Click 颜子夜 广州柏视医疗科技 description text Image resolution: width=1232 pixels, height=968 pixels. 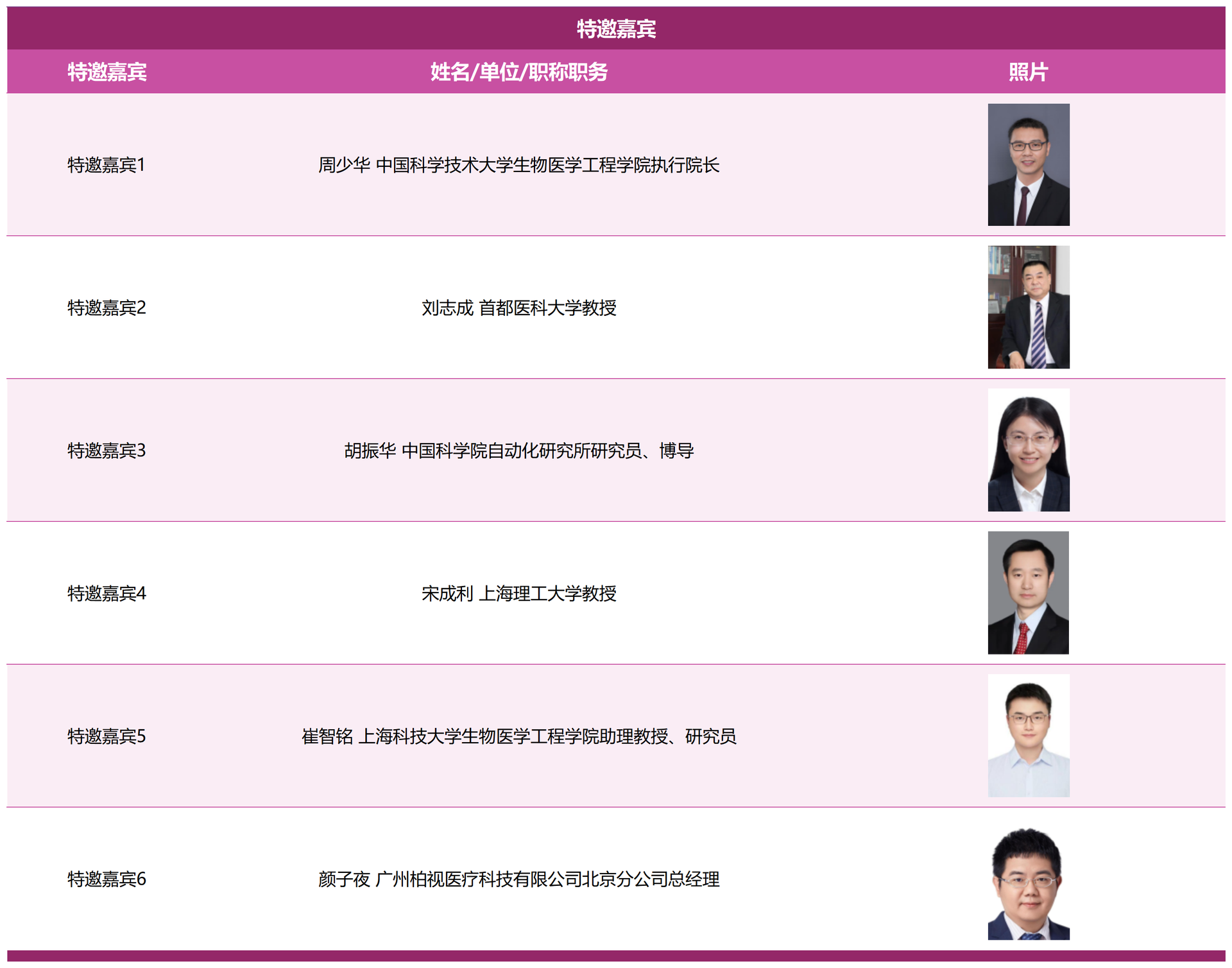pos(519,879)
